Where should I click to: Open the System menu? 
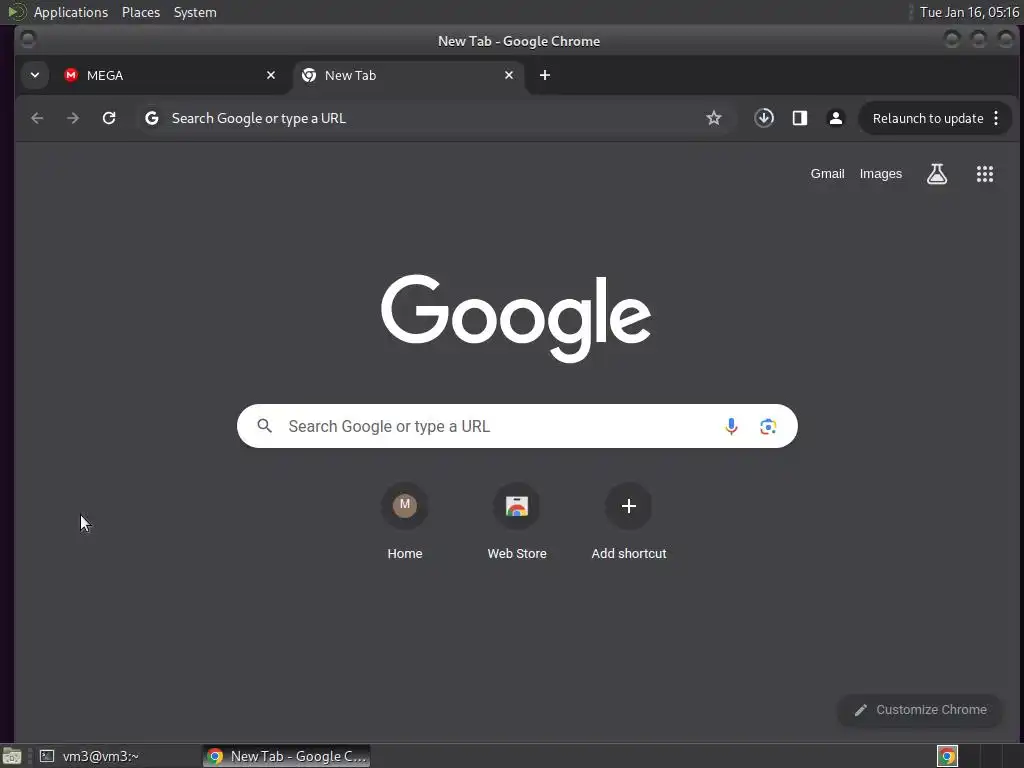pos(195,12)
